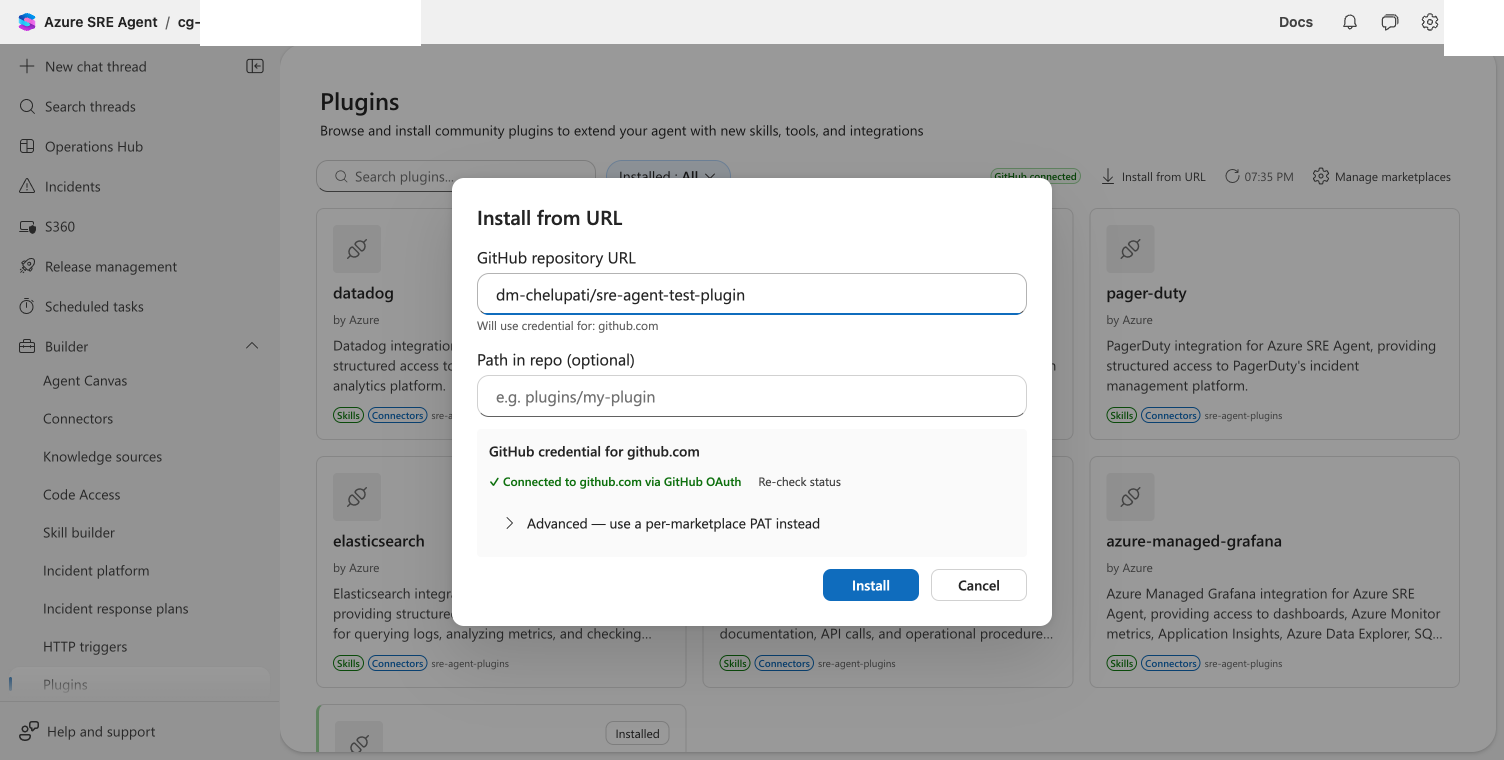Open Manage marketplaces
Viewport: 1504px width, 760px height.
pyautogui.click(x=1381, y=176)
